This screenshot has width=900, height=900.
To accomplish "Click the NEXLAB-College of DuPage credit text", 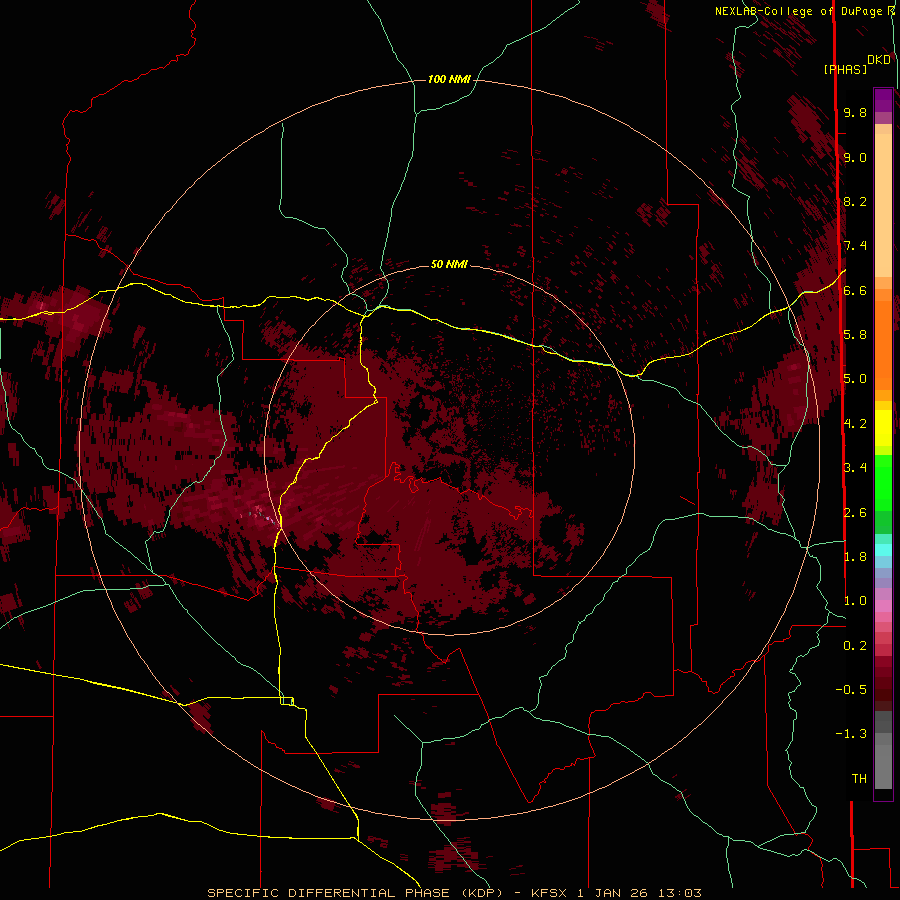I will [798, 11].
